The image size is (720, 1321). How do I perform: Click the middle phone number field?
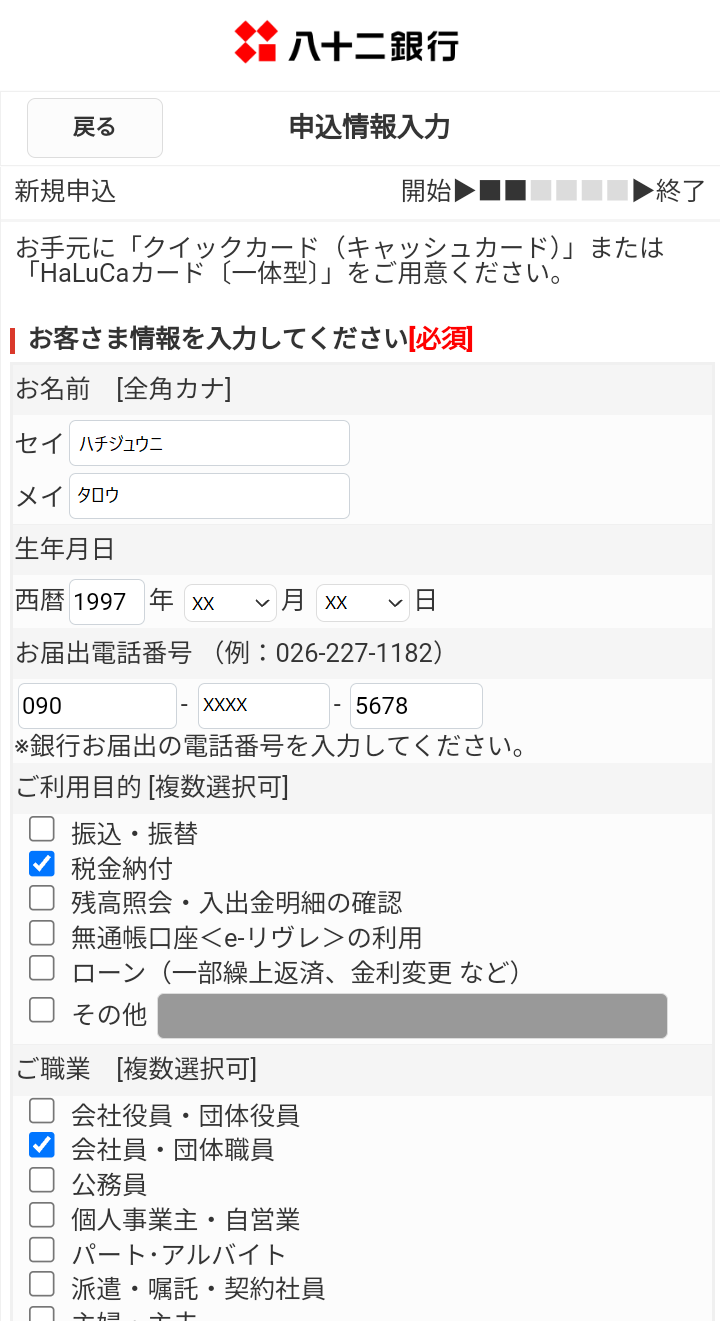tap(263, 706)
